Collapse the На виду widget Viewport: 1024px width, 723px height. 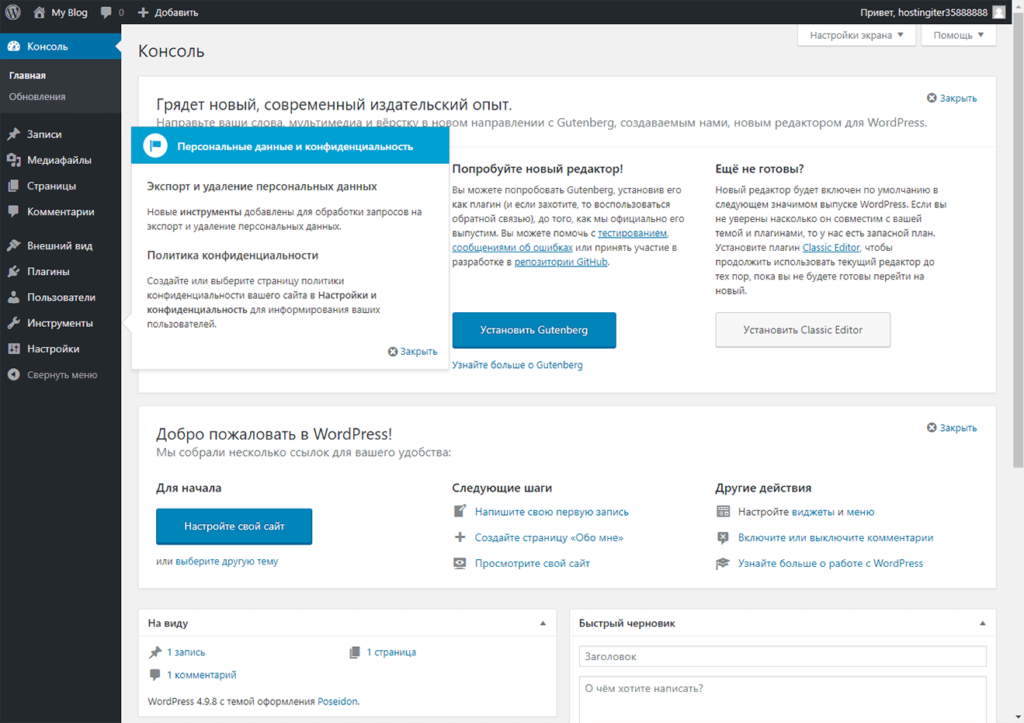pos(543,623)
